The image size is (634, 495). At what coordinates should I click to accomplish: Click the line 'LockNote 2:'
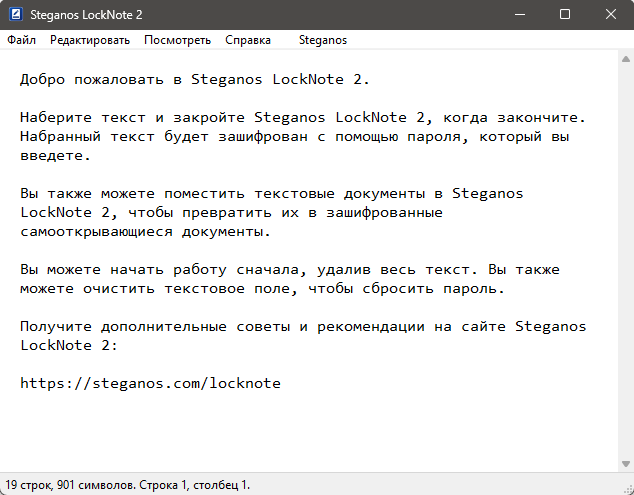click(69, 345)
